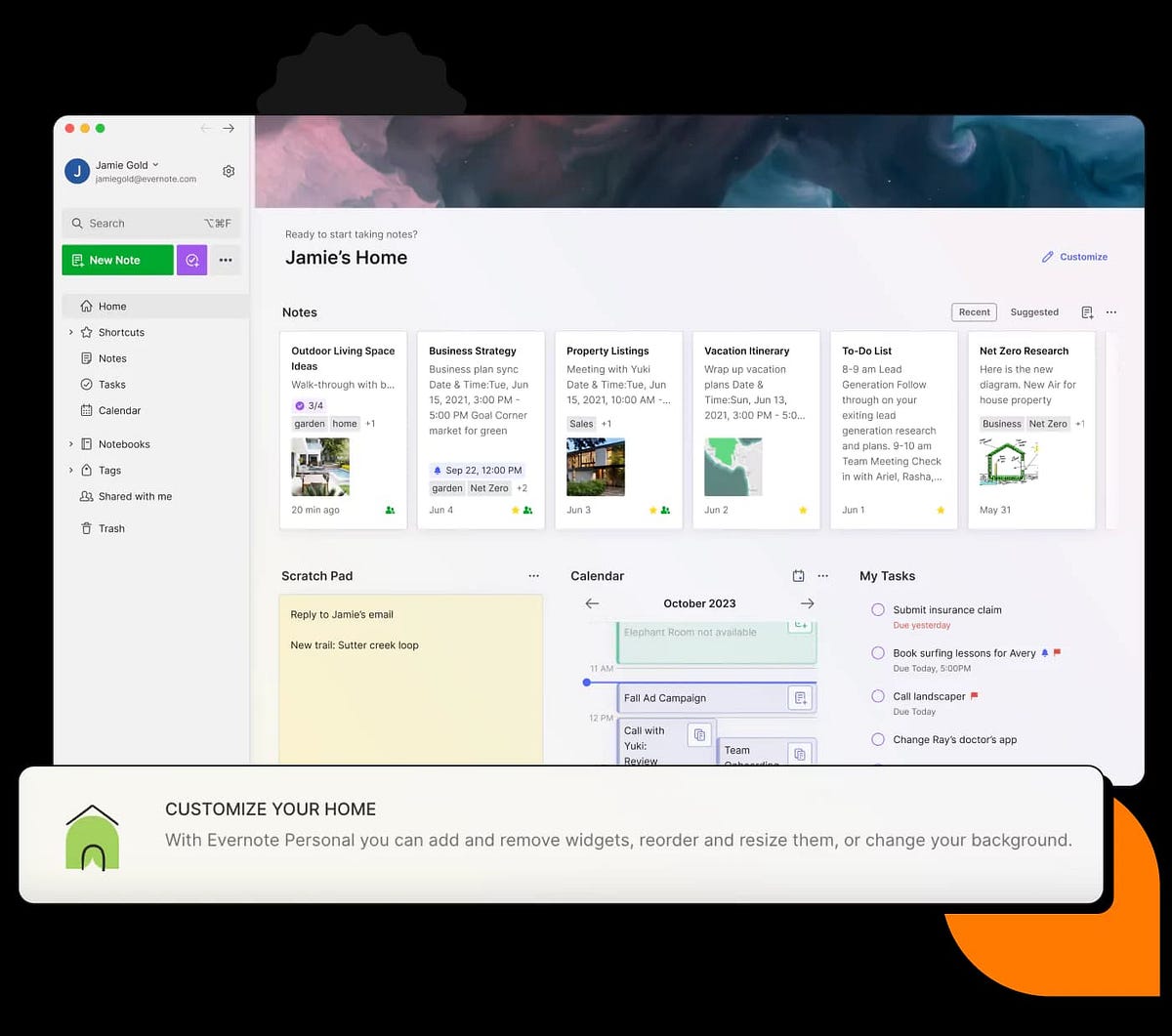Expand the Notebooks section

70,443
